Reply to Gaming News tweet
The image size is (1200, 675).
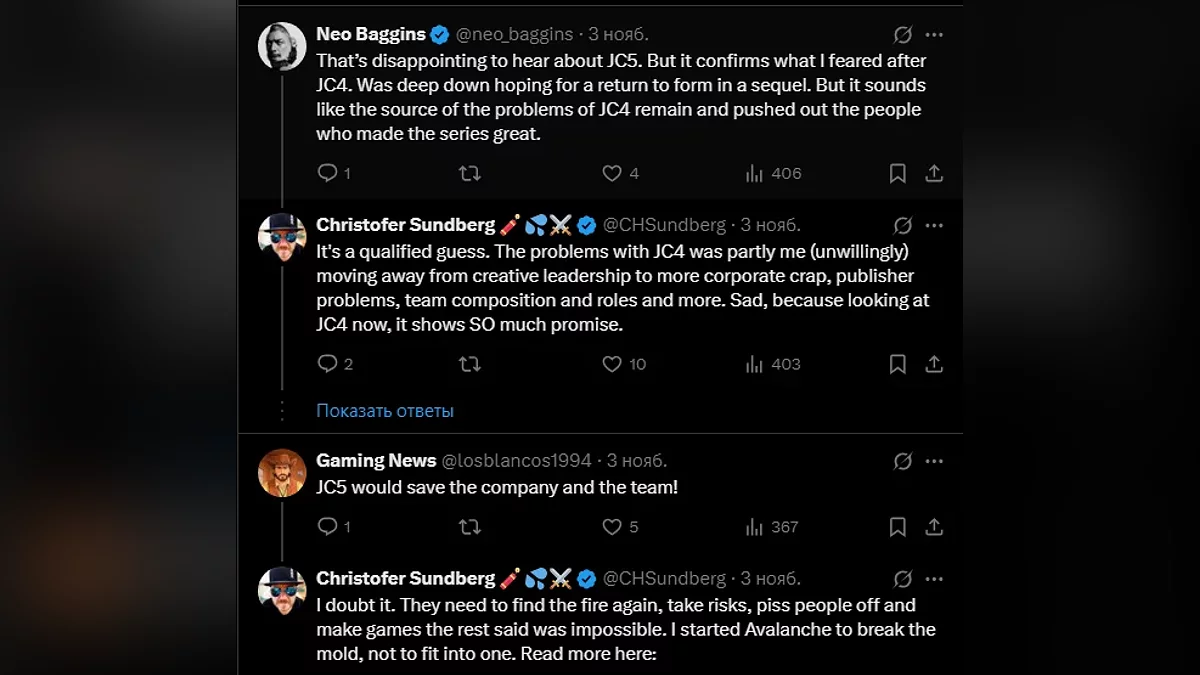[327, 526]
